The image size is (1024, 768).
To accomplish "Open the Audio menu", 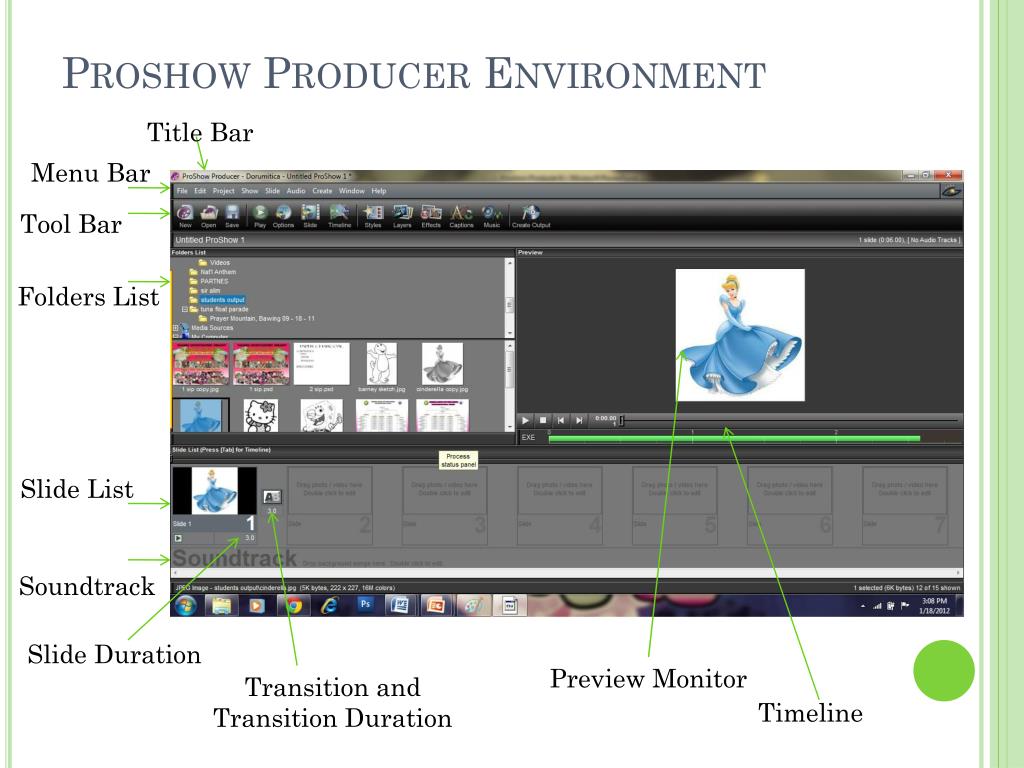I will click(x=296, y=191).
